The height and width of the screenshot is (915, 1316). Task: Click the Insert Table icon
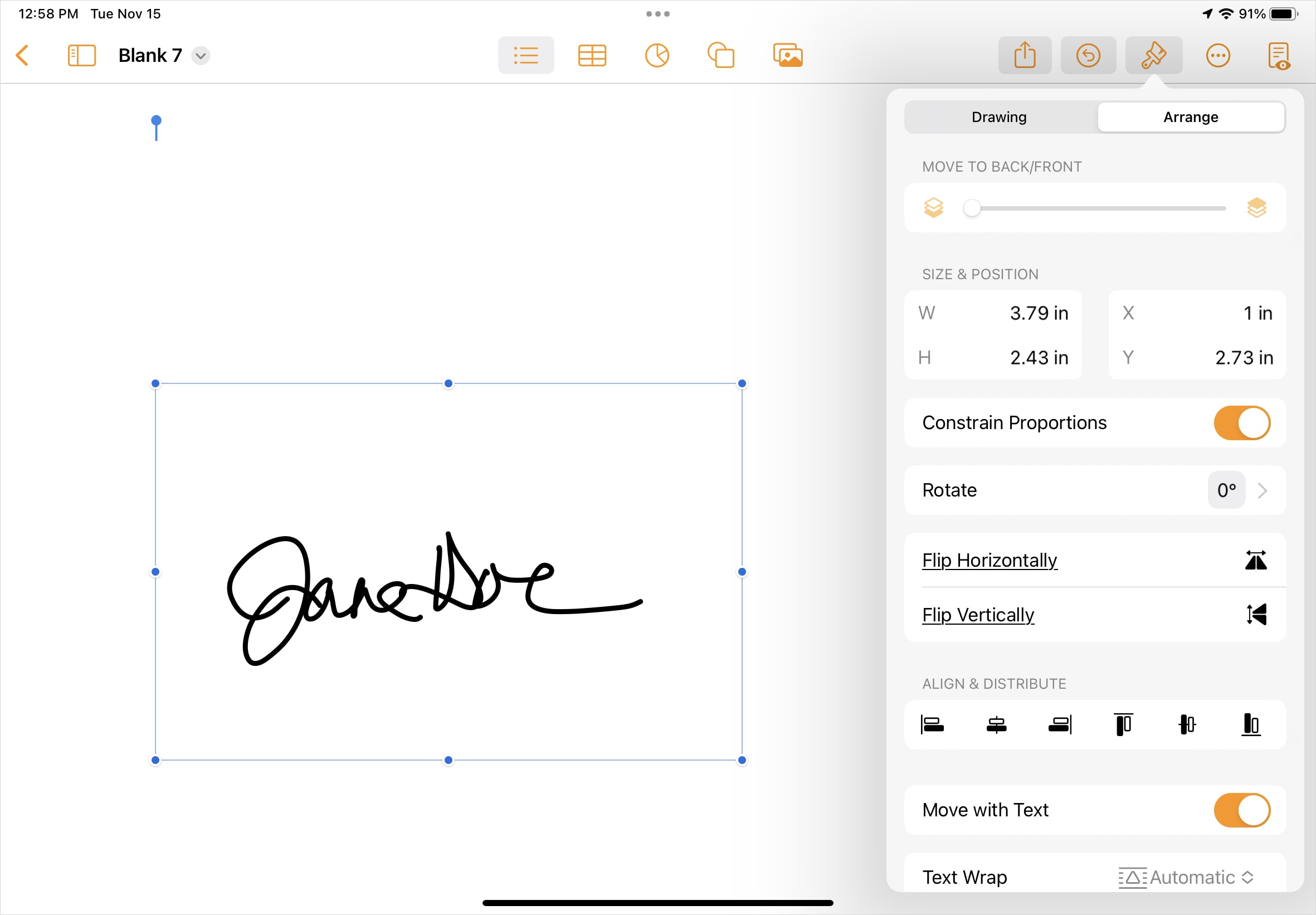point(591,55)
